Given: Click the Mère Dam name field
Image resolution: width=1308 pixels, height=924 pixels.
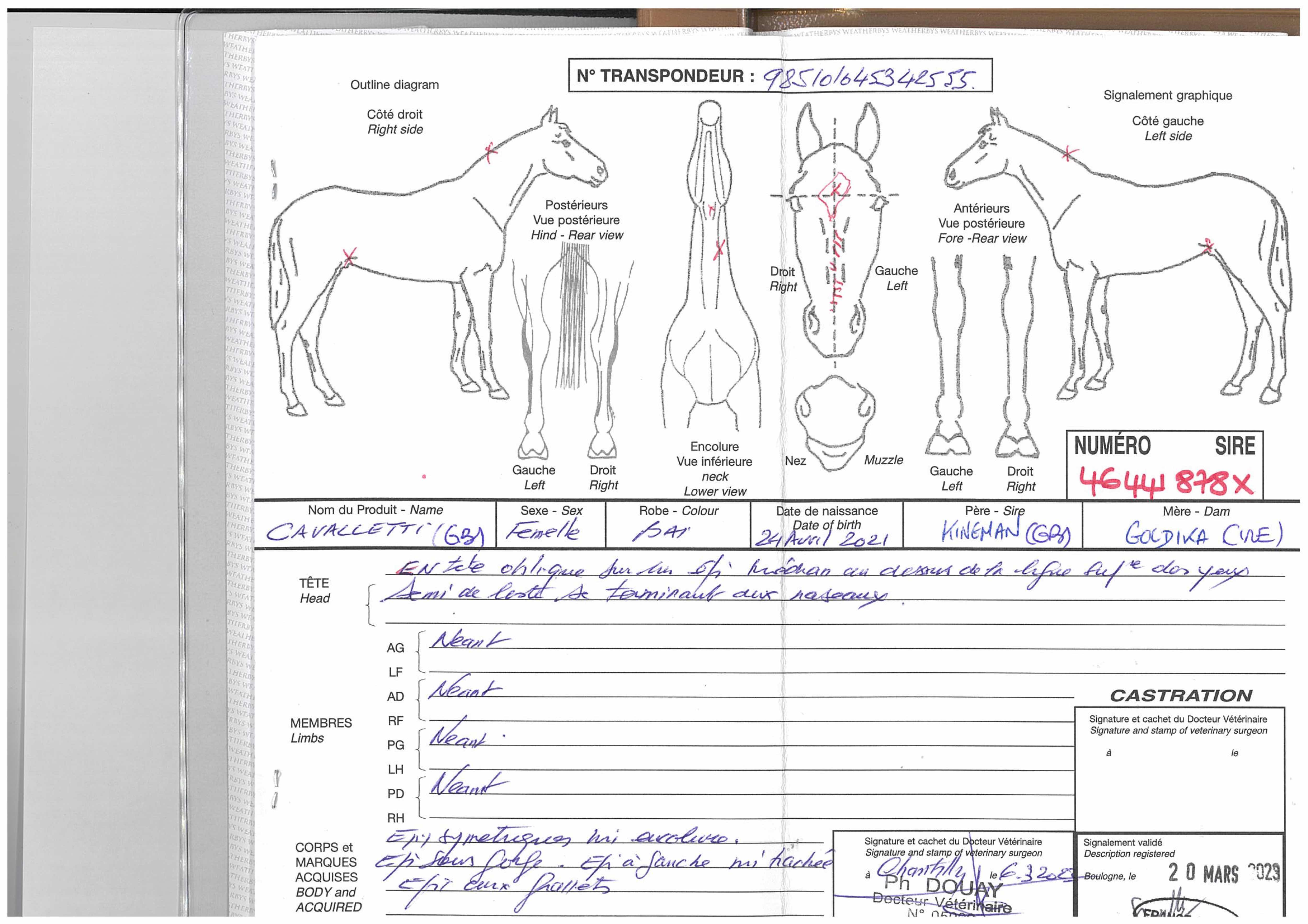Looking at the screenshot, I should click(x=1203, y=534).
